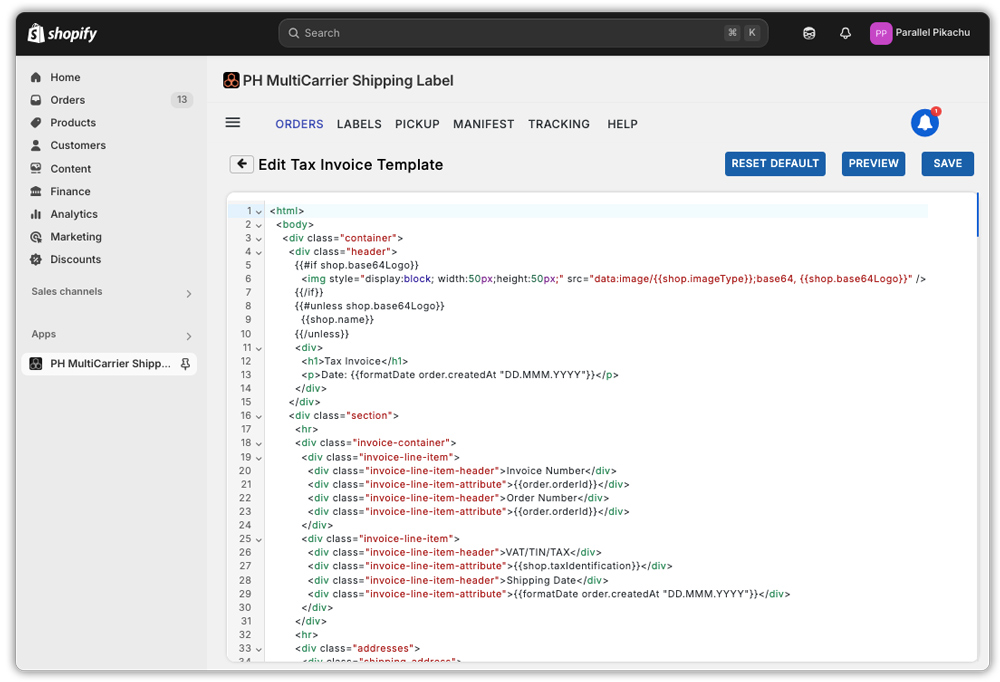Viewport: 1000px width, 682px height.
Task: Collapse code fold on line 33
Action: point(259,649)
